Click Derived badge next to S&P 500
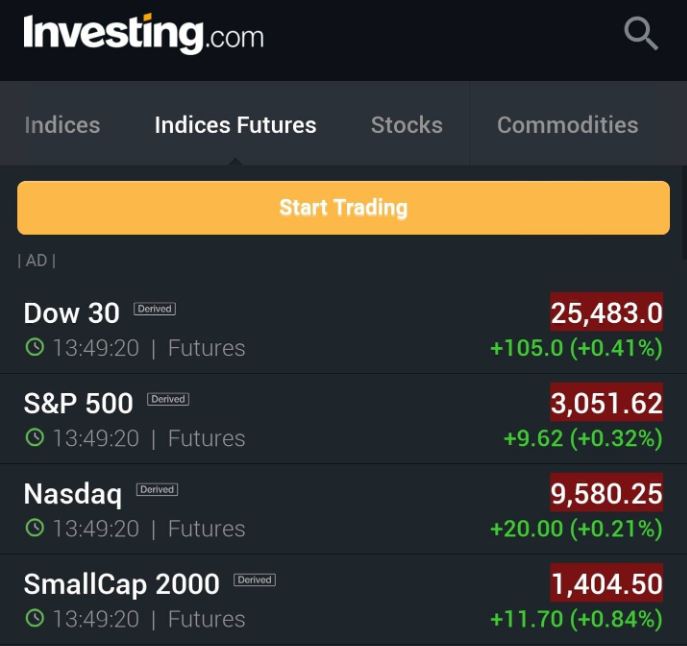This screenshot has height=646, width=687. [168, 399]
